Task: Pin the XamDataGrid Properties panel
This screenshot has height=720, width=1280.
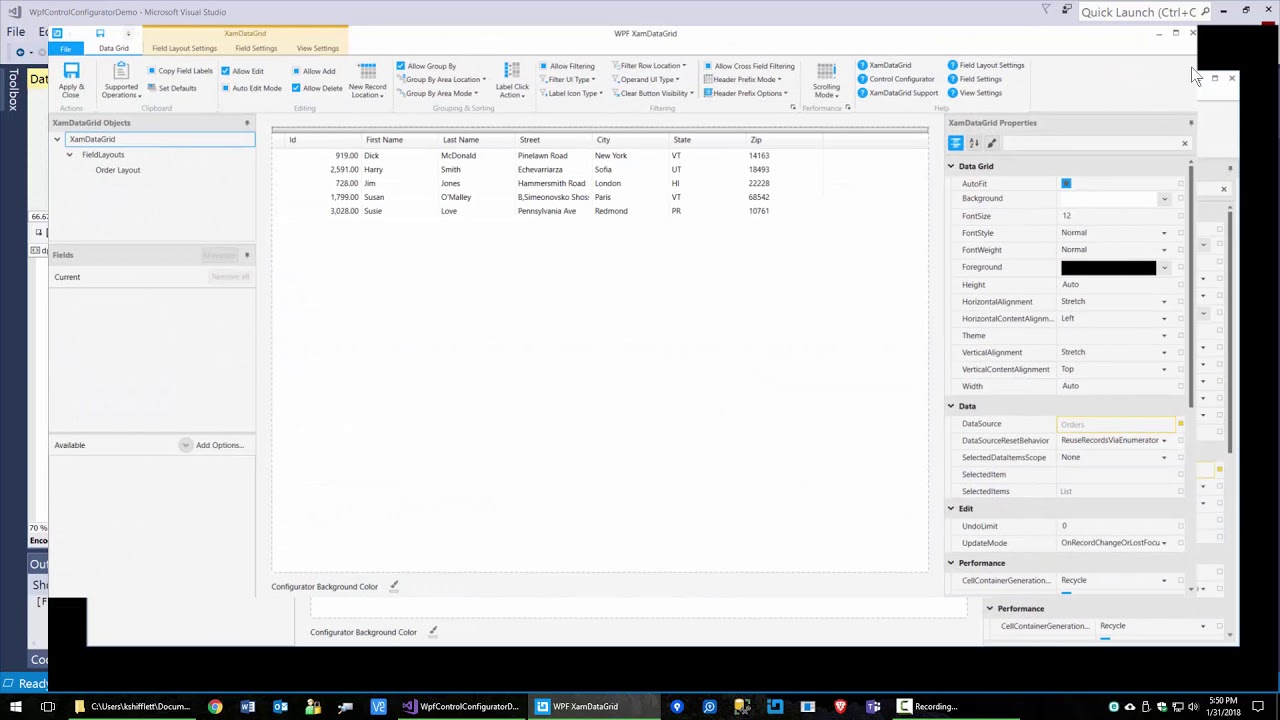Action: click(1190, 123)
